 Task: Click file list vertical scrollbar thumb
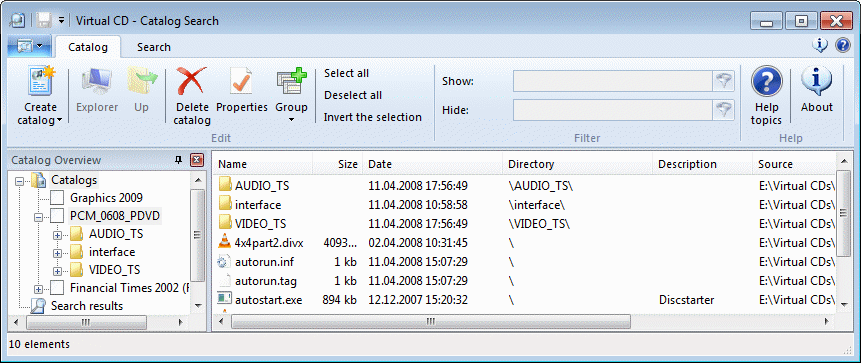point(844,213)
